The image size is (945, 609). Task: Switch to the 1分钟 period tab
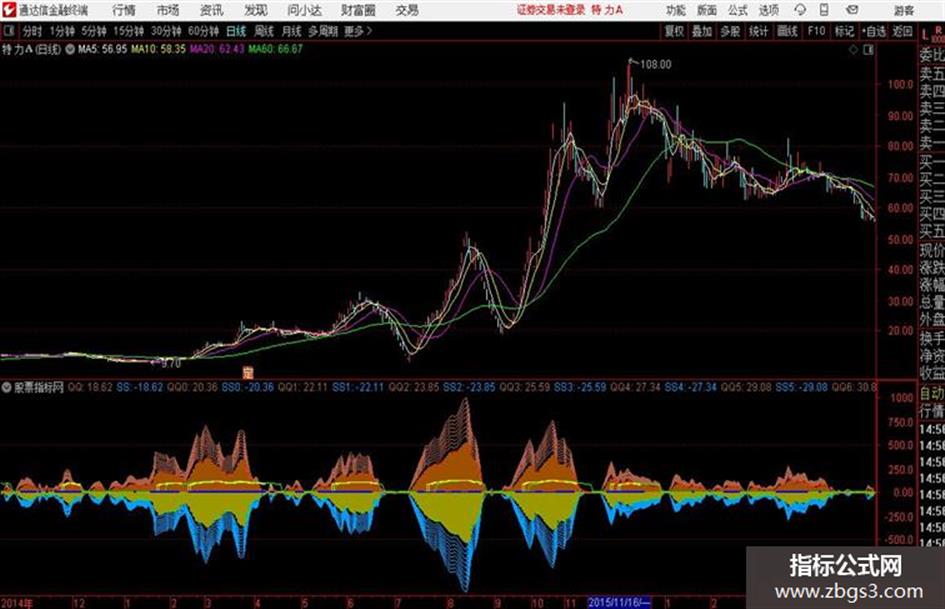click(x=61, y=31)
